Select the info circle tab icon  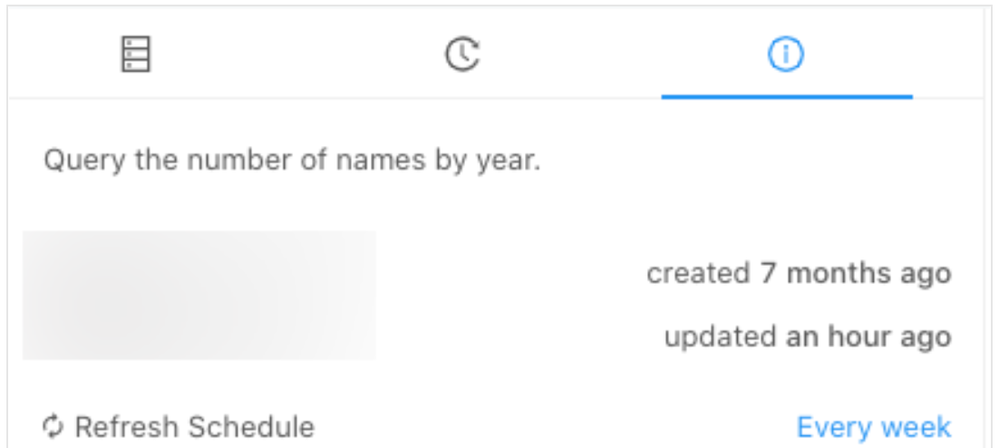tap(786, 54)
